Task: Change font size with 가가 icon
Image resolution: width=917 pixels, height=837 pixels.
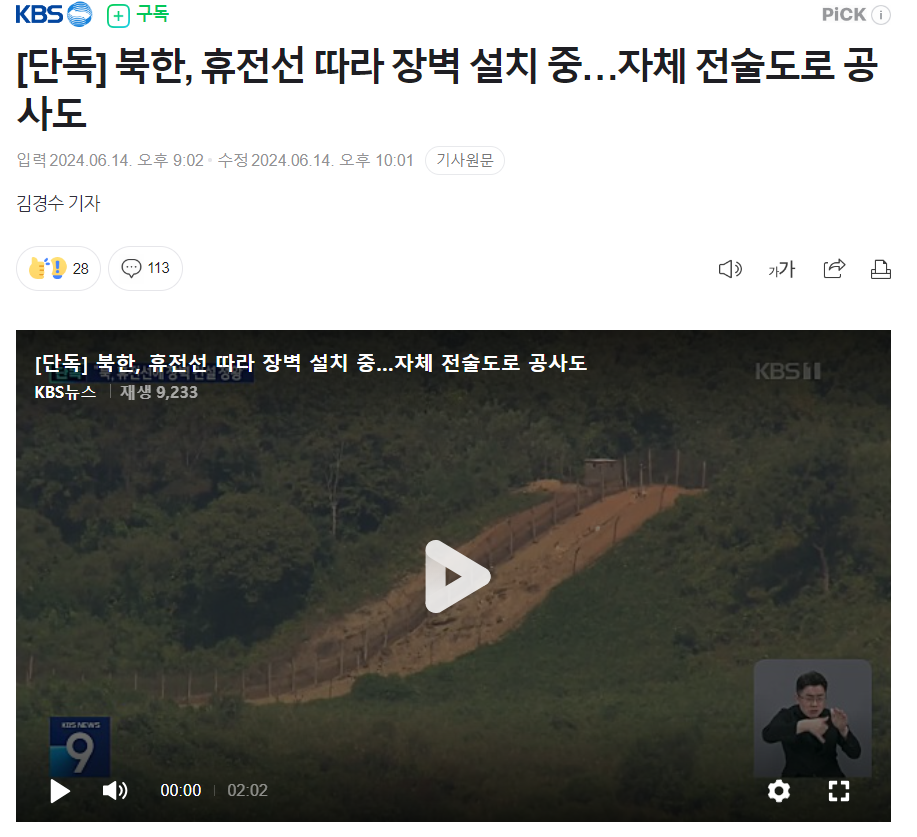Action: pyautogui.click(x=782, y=269)
